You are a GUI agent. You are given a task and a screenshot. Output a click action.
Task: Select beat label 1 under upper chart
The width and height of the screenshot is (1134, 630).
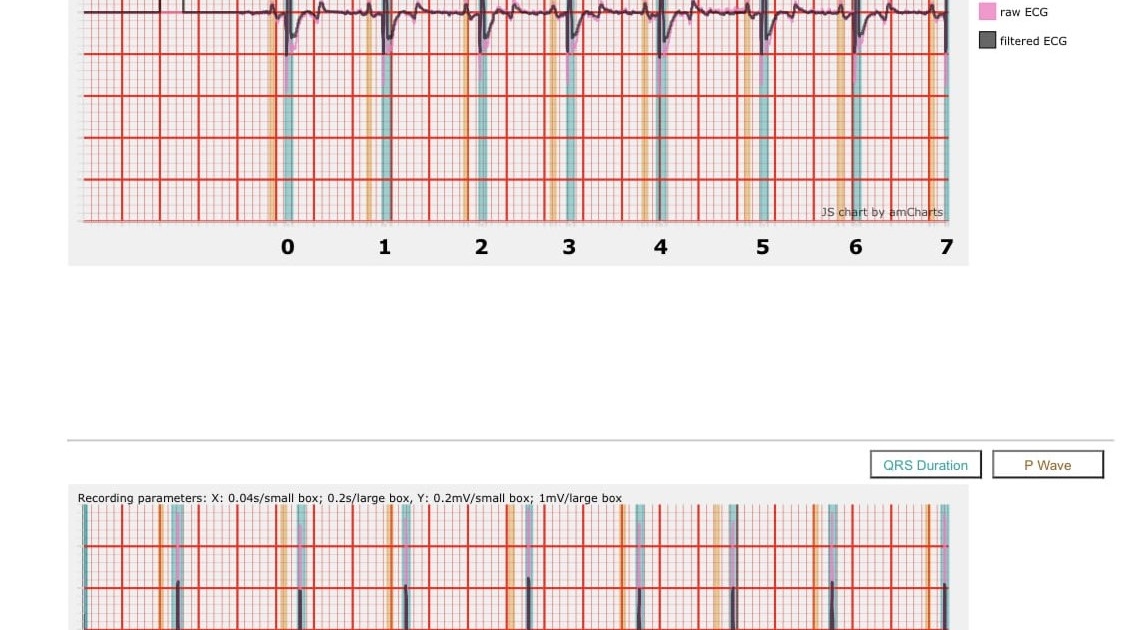pyautogui.click(x=384, y=247)
